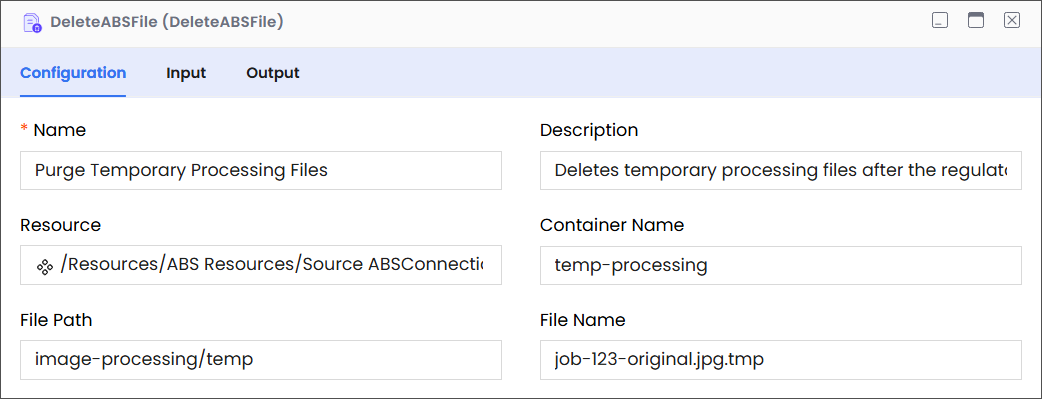Close the DeleteABSFile dialog
The height and width of the screenshot is (399, 1042).
click(1011, 21)
